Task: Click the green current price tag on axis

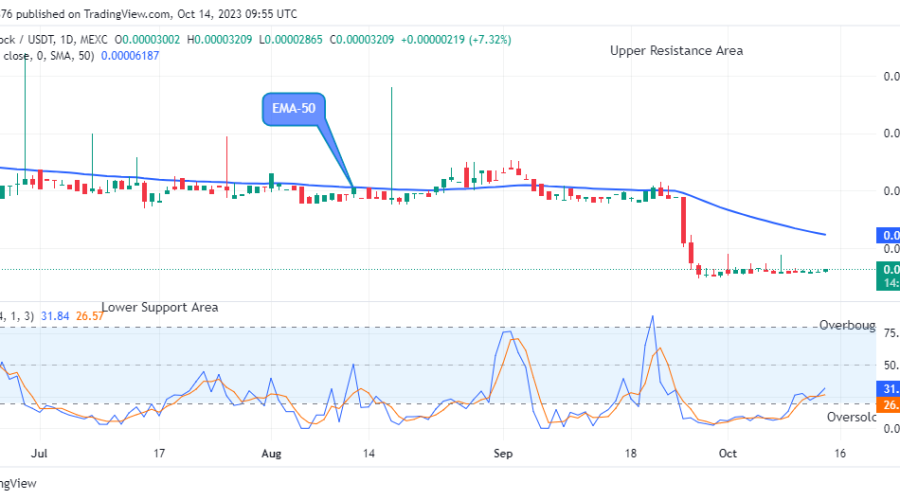Action: coord(888,276)
